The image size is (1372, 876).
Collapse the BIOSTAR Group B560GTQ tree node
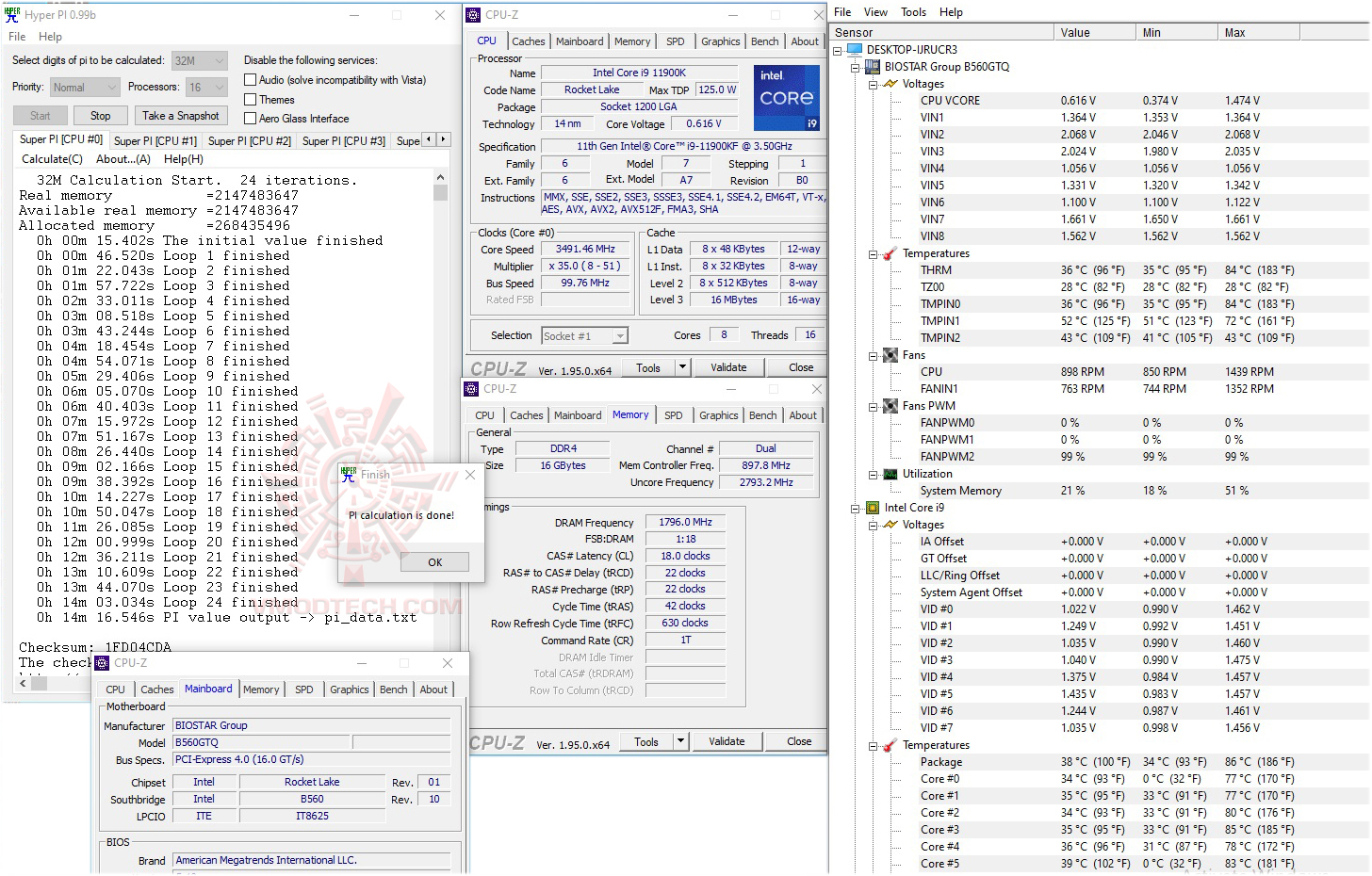click(856, 68)
